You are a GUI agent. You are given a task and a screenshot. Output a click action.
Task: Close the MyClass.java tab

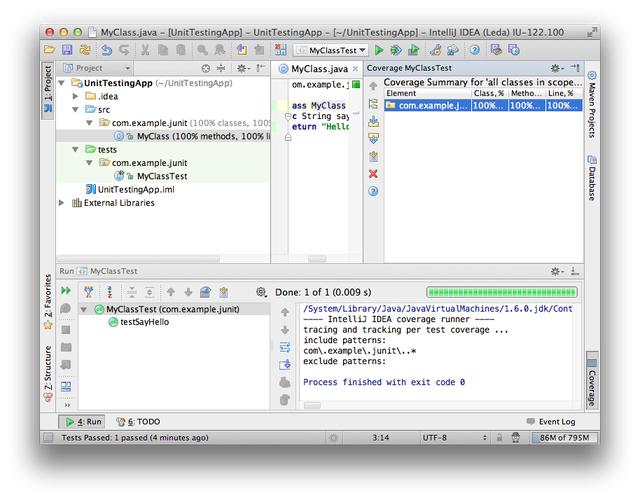(356, 69)
